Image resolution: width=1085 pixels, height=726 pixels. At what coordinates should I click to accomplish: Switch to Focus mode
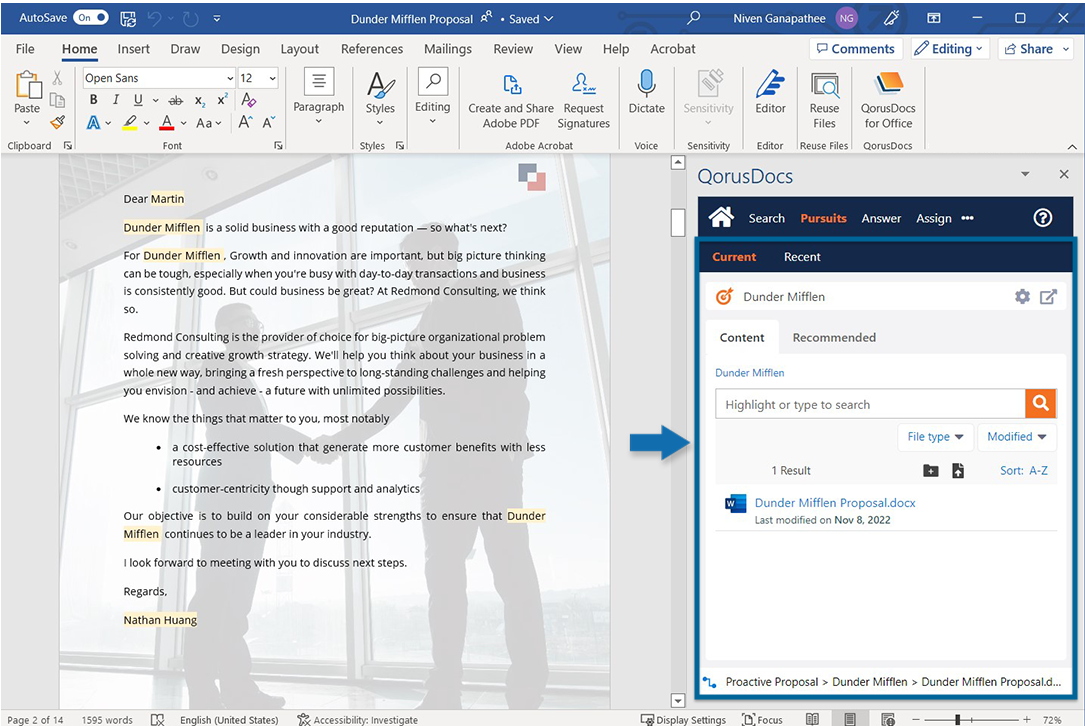coord(762,720)
